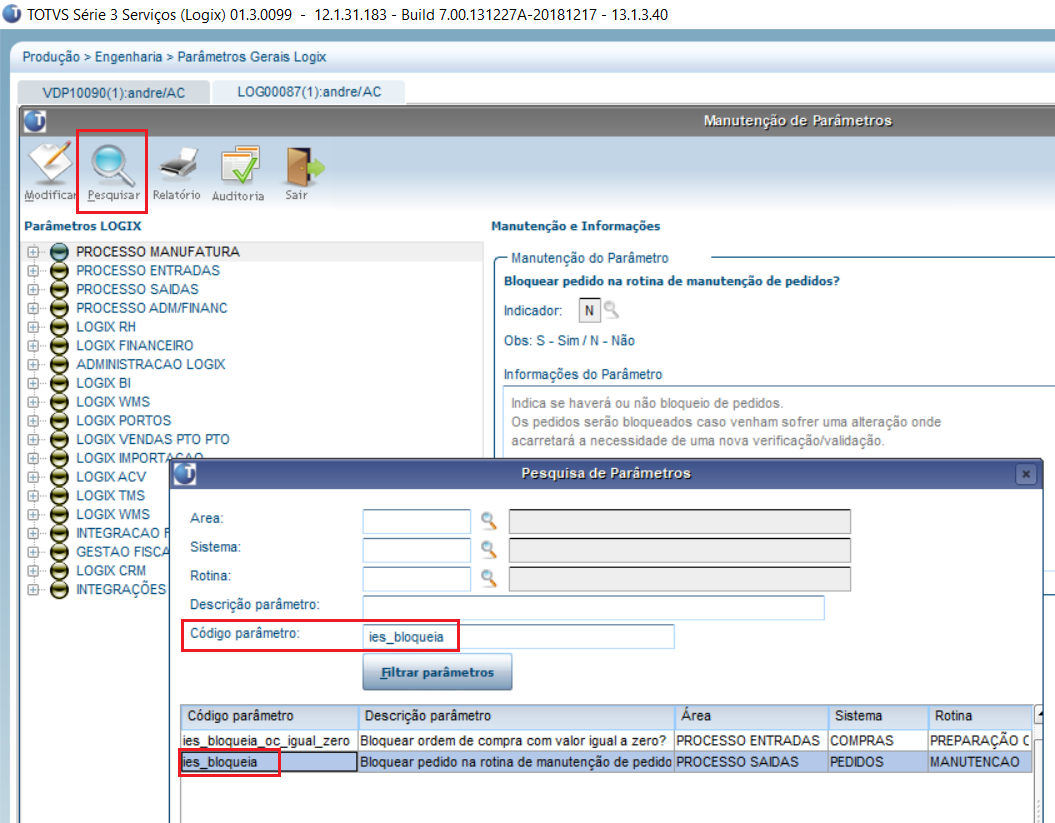This screenshot has height=823, width=1055.
Task: Expand the LOGIX VENDAS PTO PTO node
Action: [x=32, y=439]
